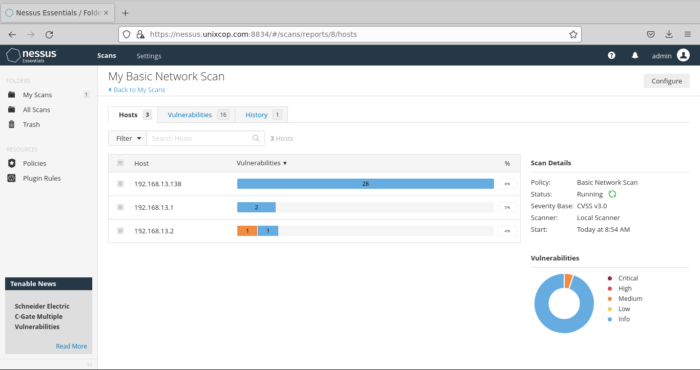
Task: Open Plugin Rules icon in sidebar
Action: [x=12, y=178]
